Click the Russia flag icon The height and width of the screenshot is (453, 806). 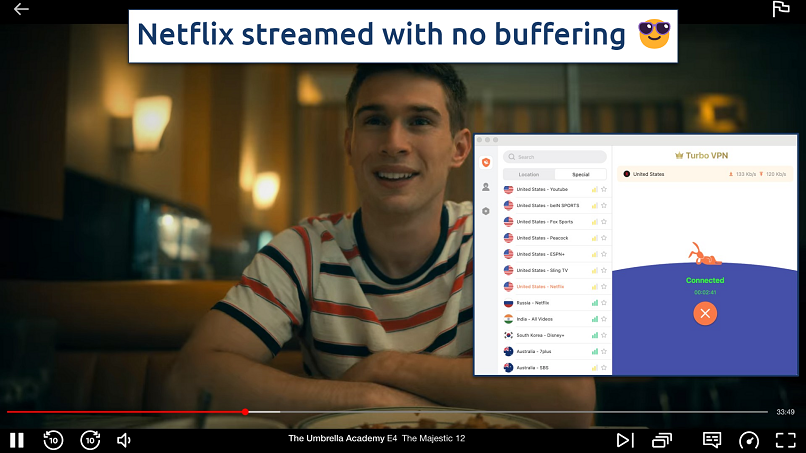[508, 303]
